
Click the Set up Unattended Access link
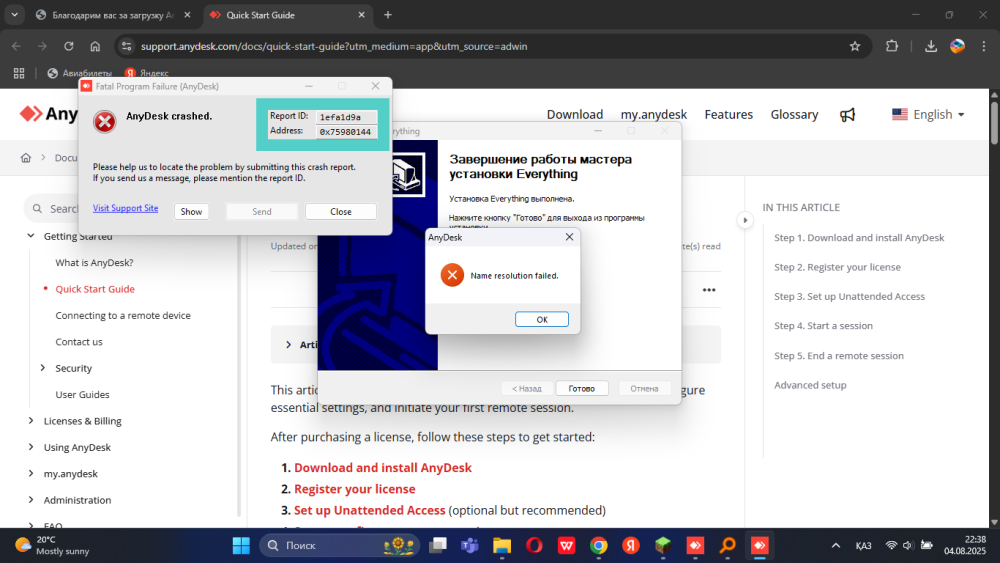(x=369, y=511)
